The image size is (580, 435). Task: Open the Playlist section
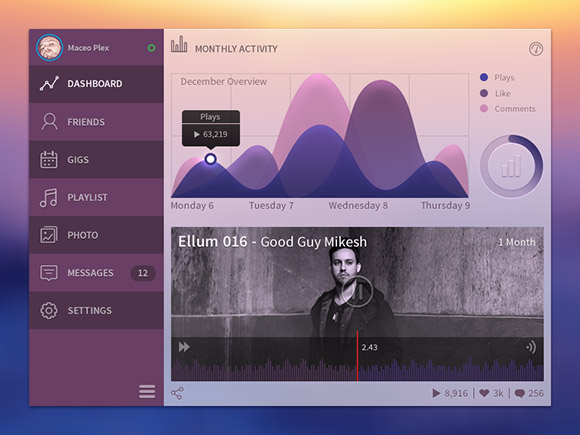coord(96,197)
